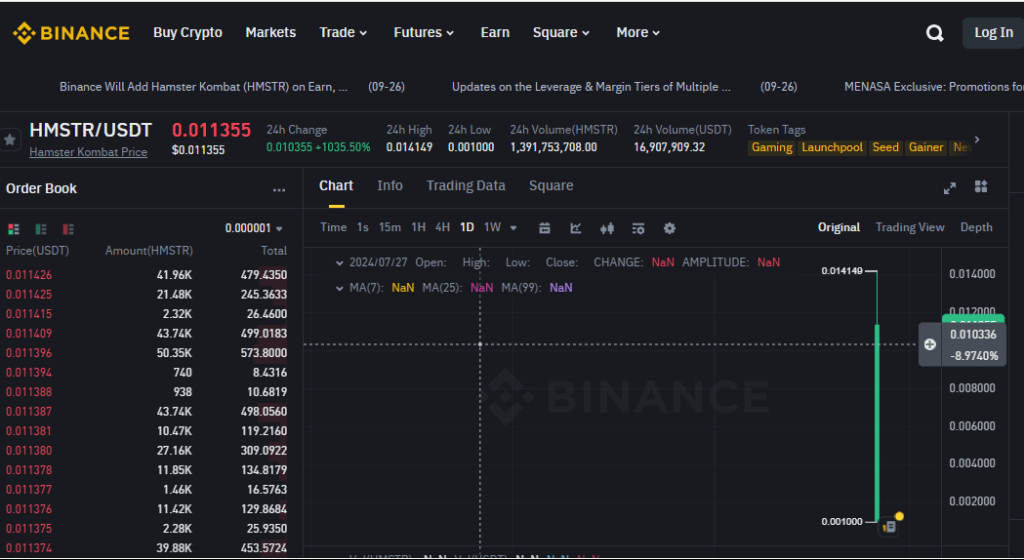The height and width of the screenshot is (560, 1024).
Task: Click the 0.011396 ask price row
Action: pyautogui.click(x=146, y=353)
